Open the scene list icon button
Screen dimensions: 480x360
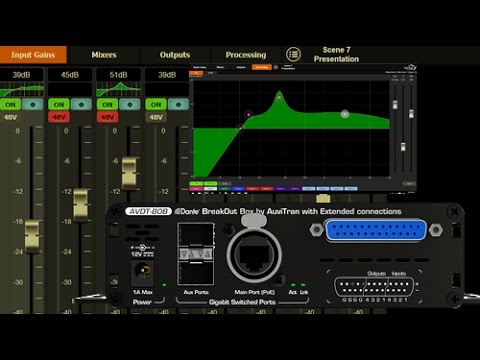click(293, 54)
